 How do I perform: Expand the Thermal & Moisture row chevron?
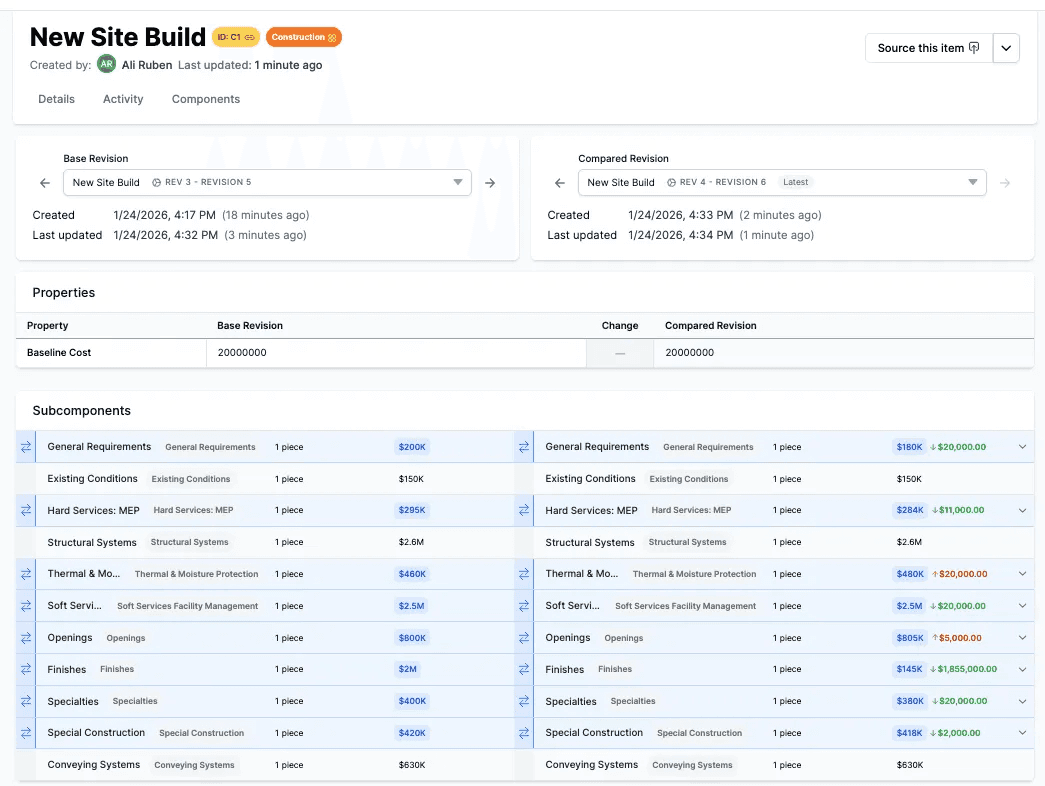[x=1022, y=573]
